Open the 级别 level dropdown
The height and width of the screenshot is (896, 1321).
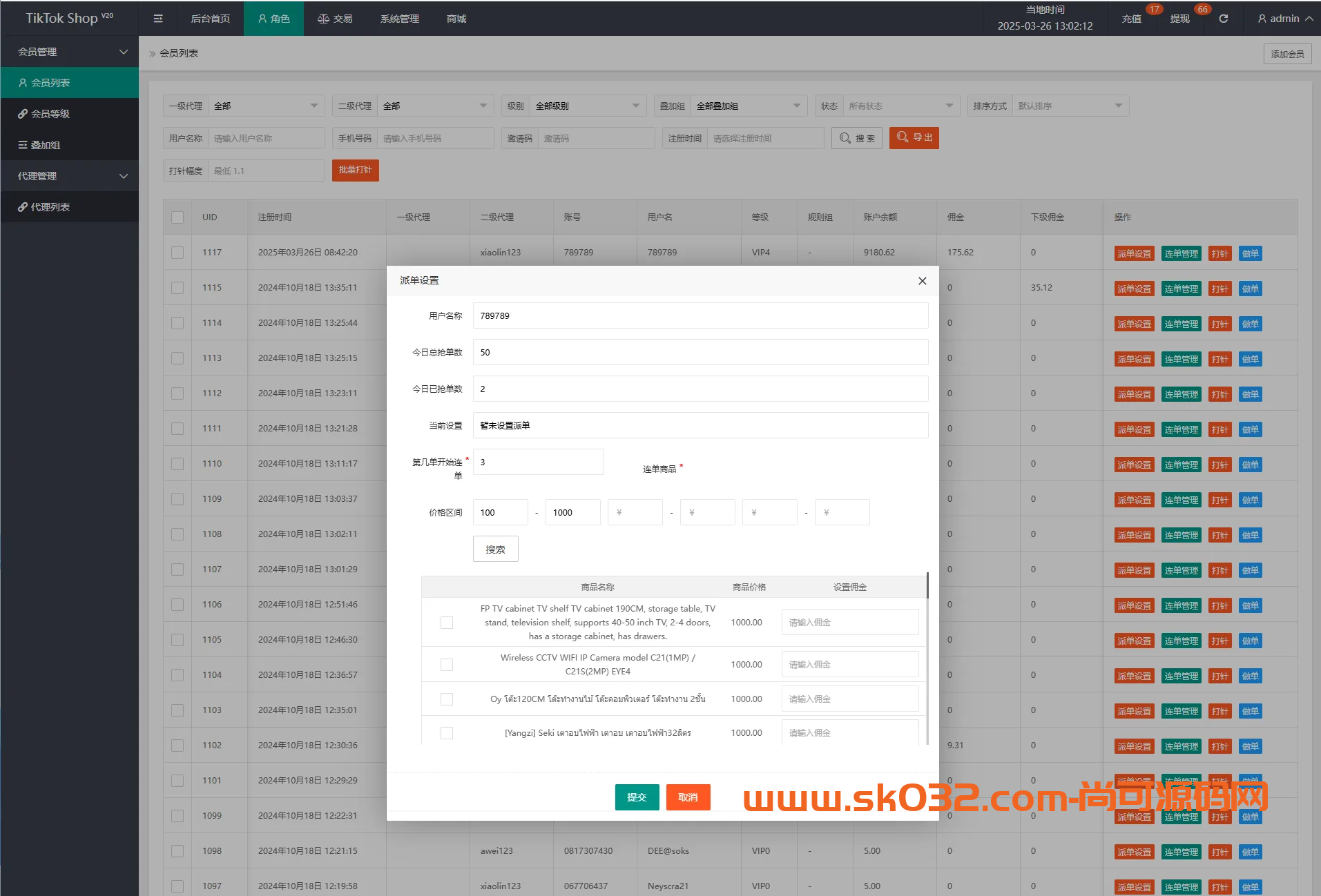588,106
